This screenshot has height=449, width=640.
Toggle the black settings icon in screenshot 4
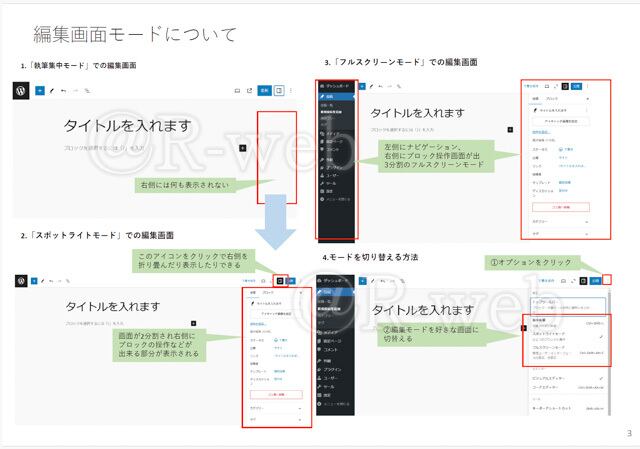(584, 281)
